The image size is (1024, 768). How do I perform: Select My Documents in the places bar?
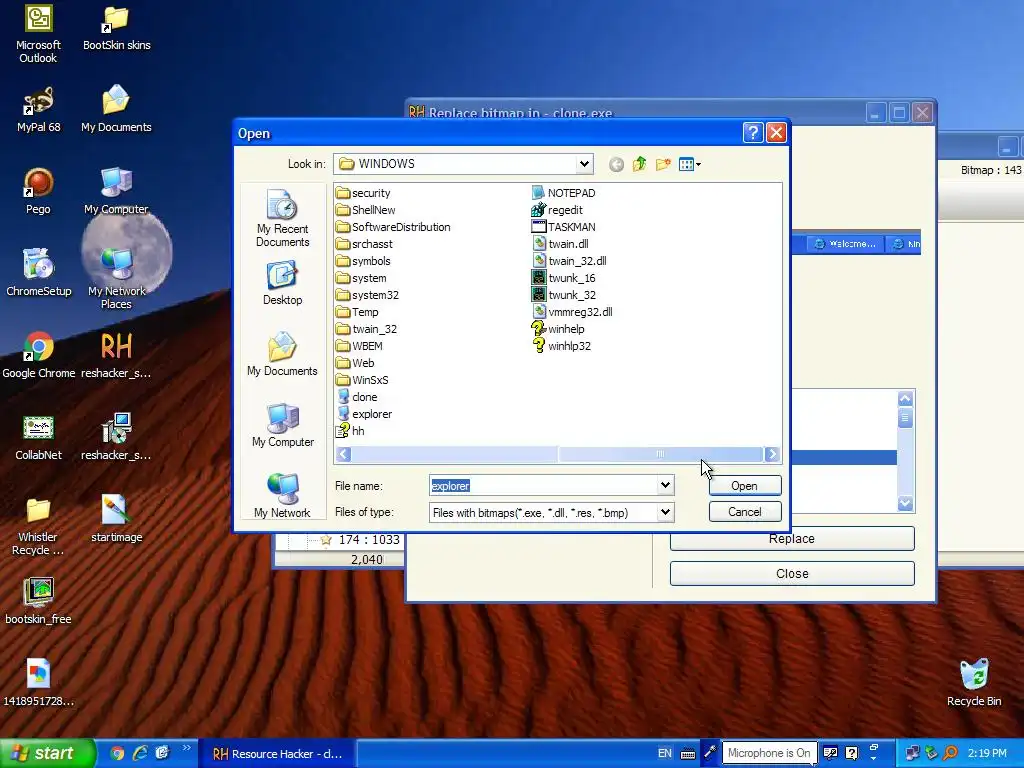coord(282,354)
